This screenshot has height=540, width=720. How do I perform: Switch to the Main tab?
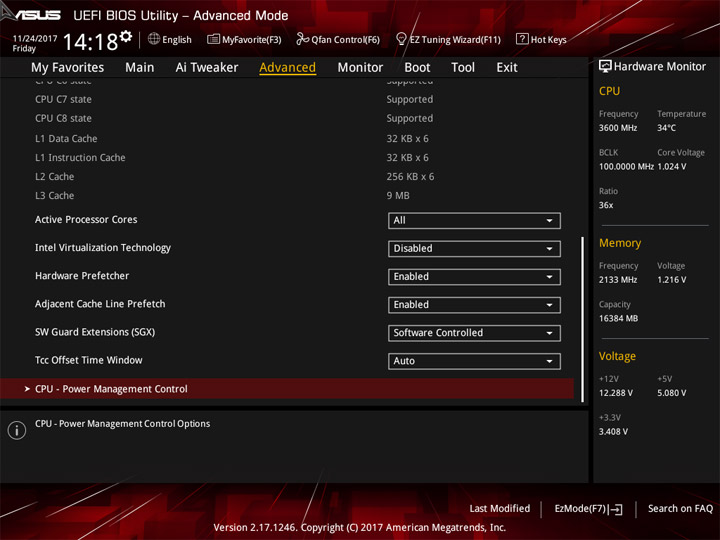(140, 68)
